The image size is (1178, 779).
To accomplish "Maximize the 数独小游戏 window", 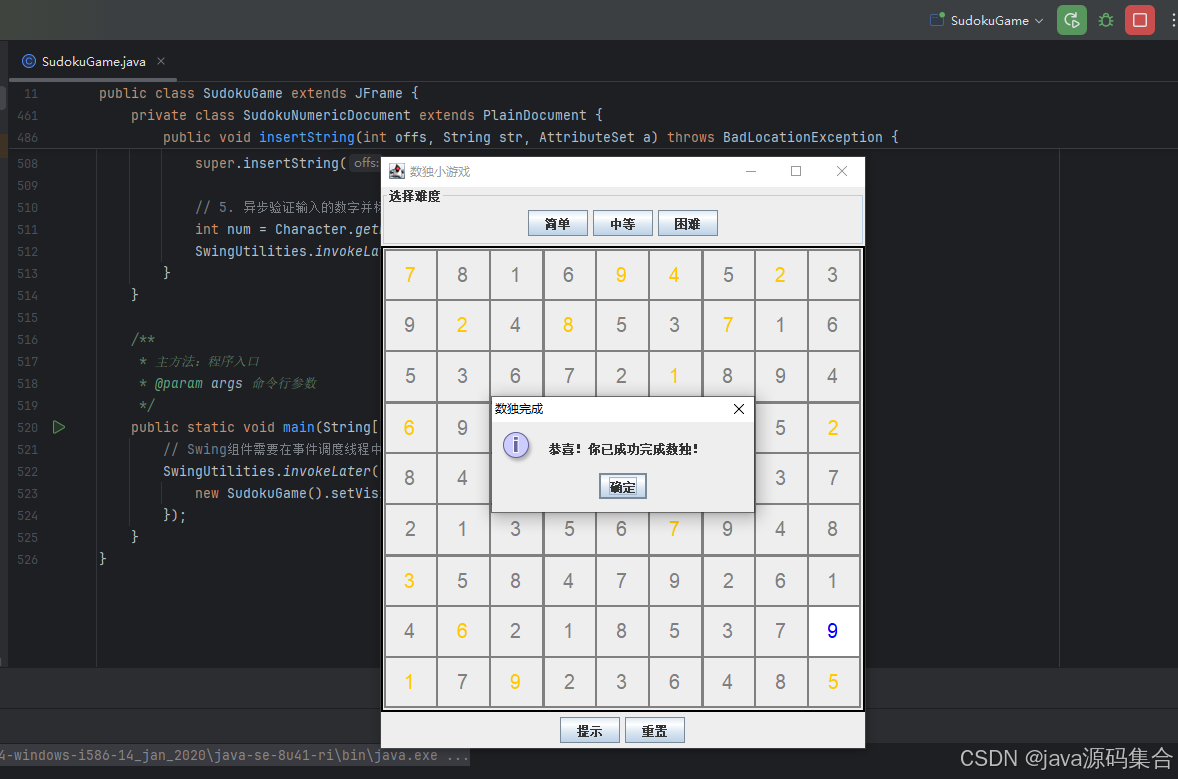I will [796, 171].
